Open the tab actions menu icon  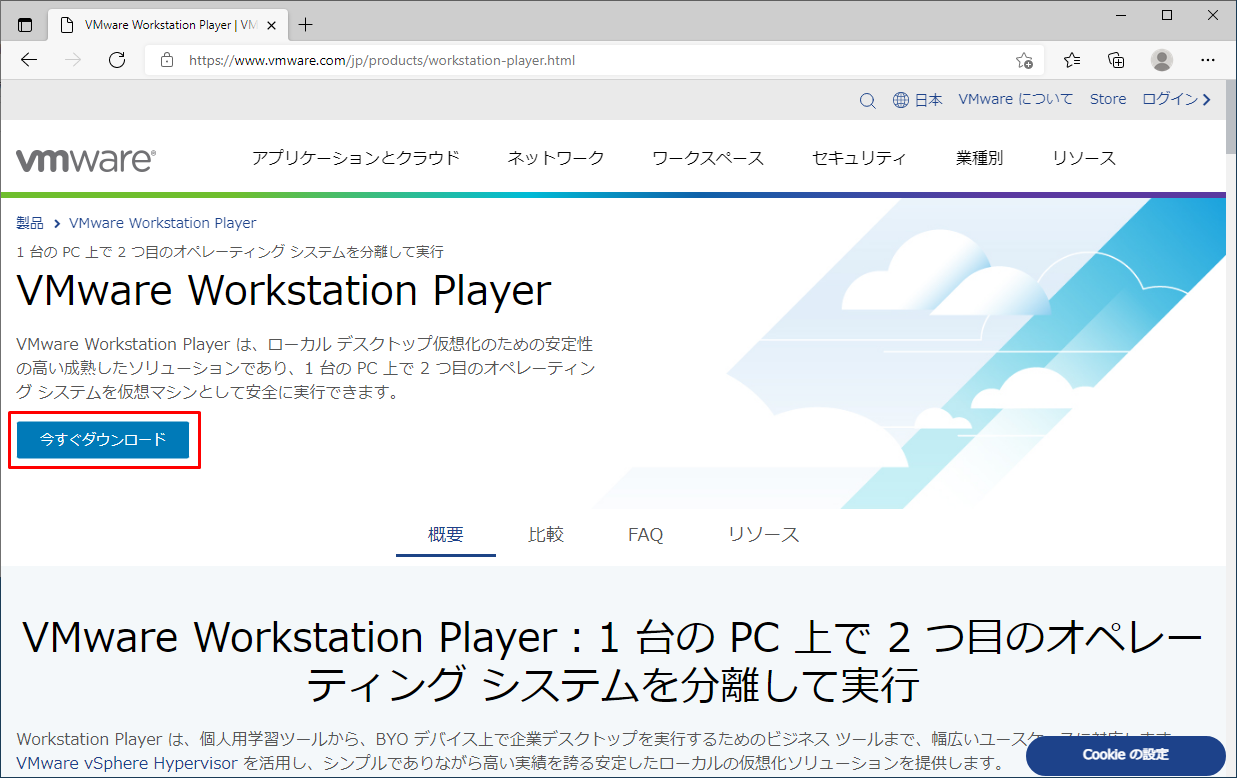25,24
